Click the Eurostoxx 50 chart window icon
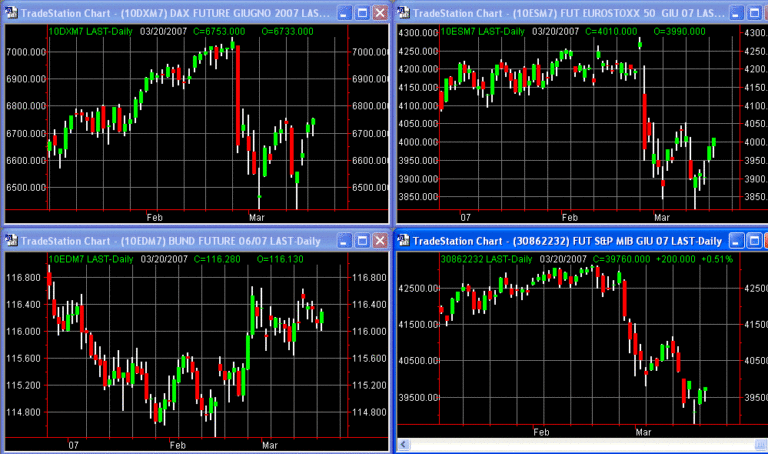This screenshot has width=768, height=454. point(404,13)
